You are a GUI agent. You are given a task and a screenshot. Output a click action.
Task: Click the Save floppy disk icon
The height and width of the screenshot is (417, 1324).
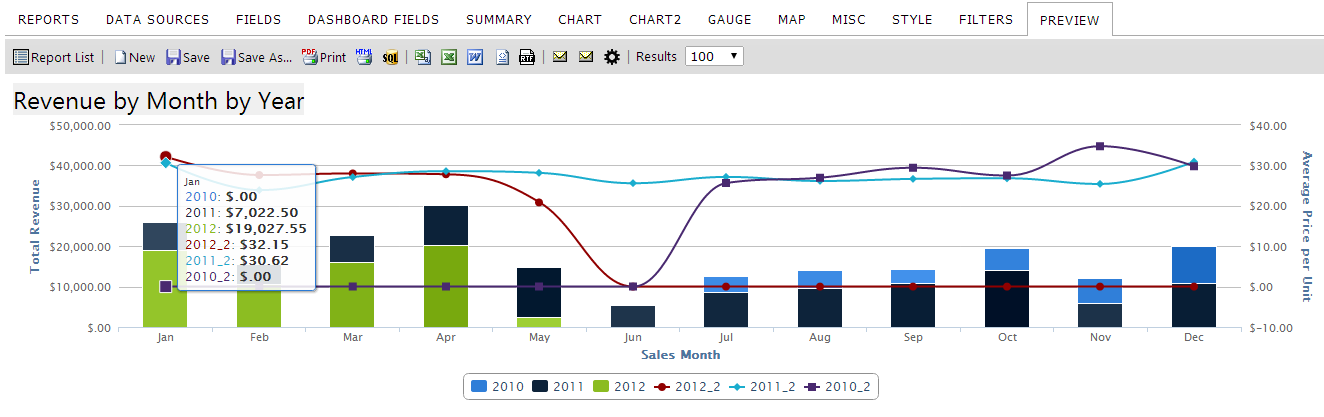click(x=173, y=57)
